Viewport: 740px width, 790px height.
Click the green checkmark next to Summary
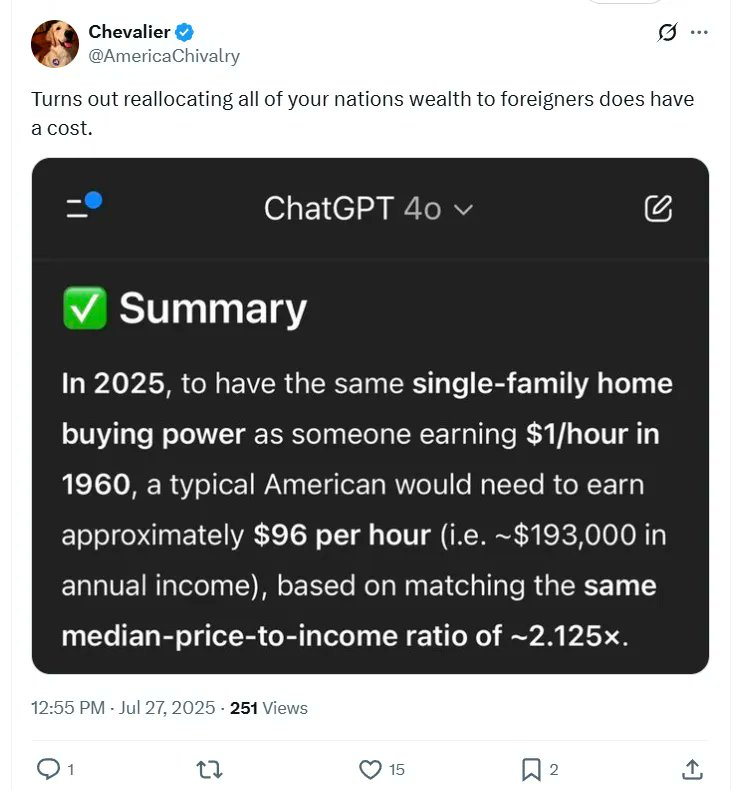tap(84, 309)
